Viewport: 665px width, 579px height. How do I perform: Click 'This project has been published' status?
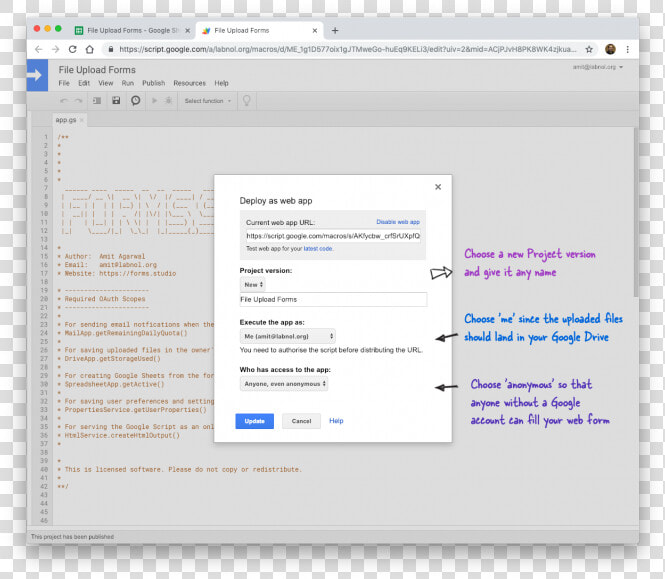tap(73, 537)
